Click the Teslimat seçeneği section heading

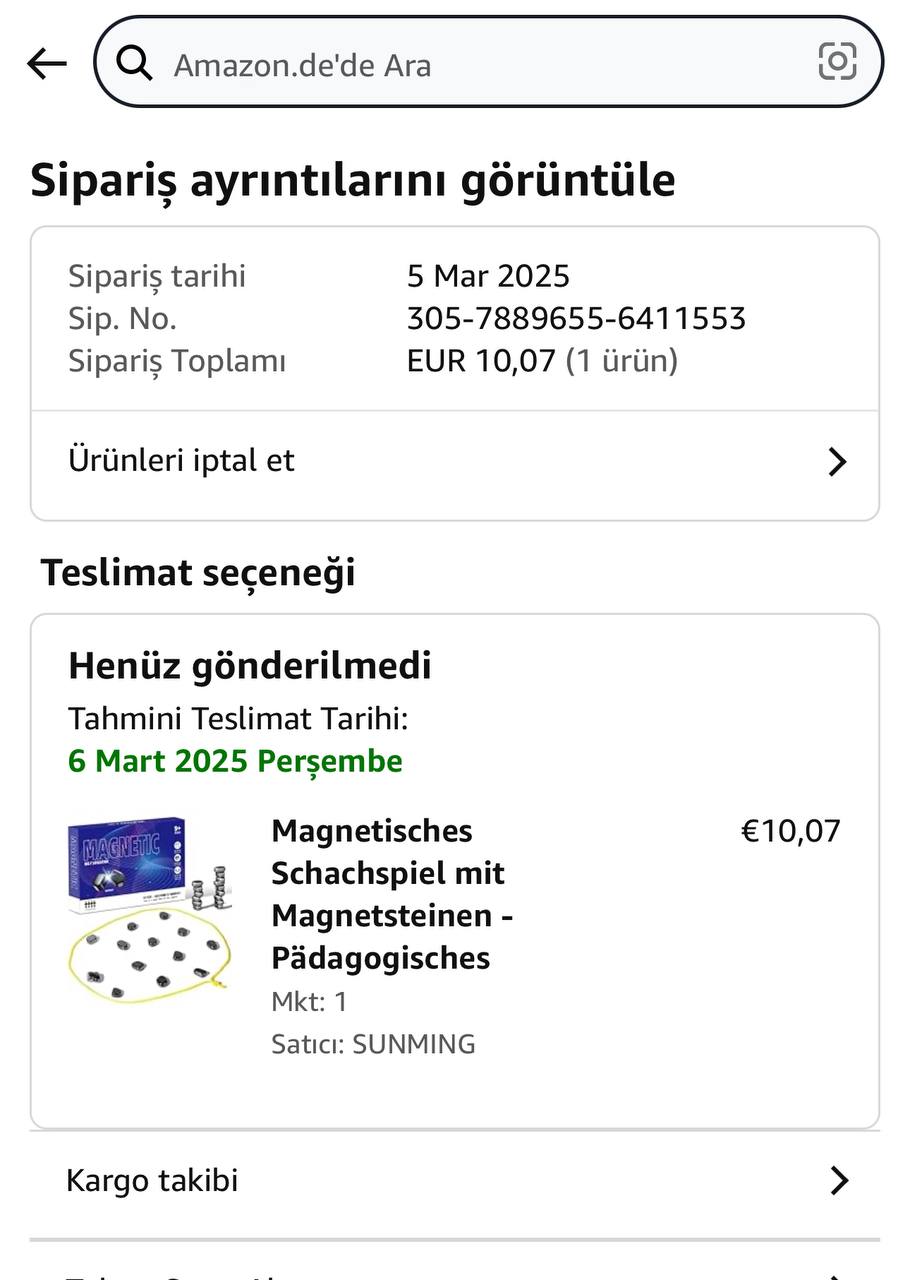pos(198,573)
